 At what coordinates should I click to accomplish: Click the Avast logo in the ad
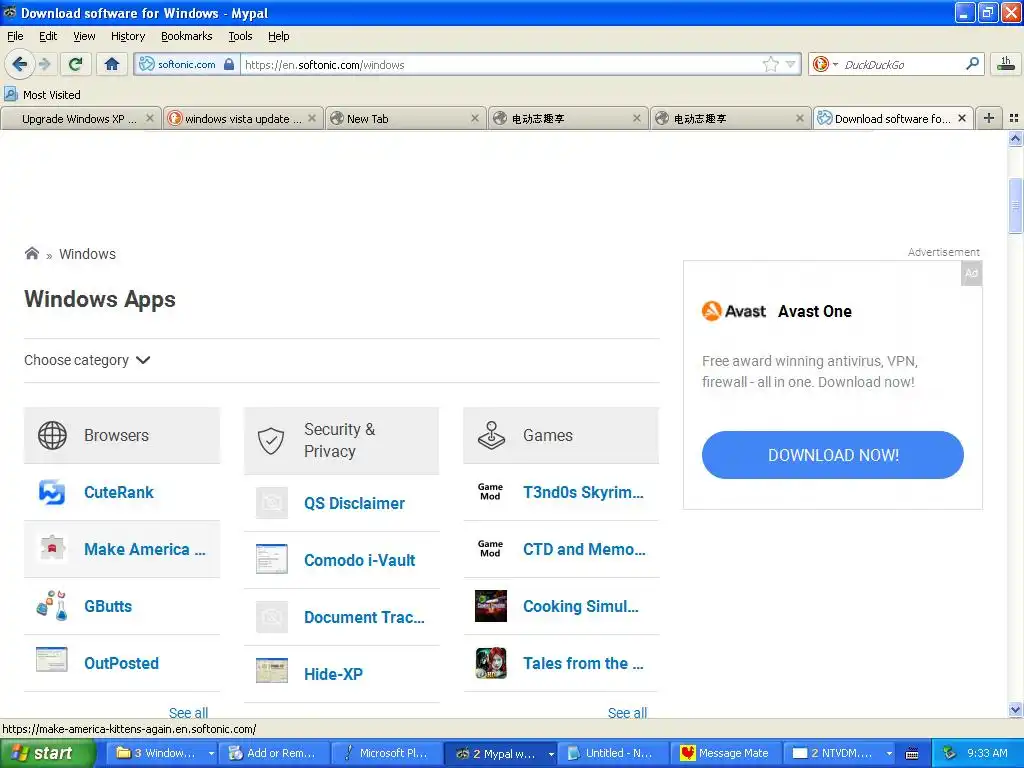coord(734,311)
